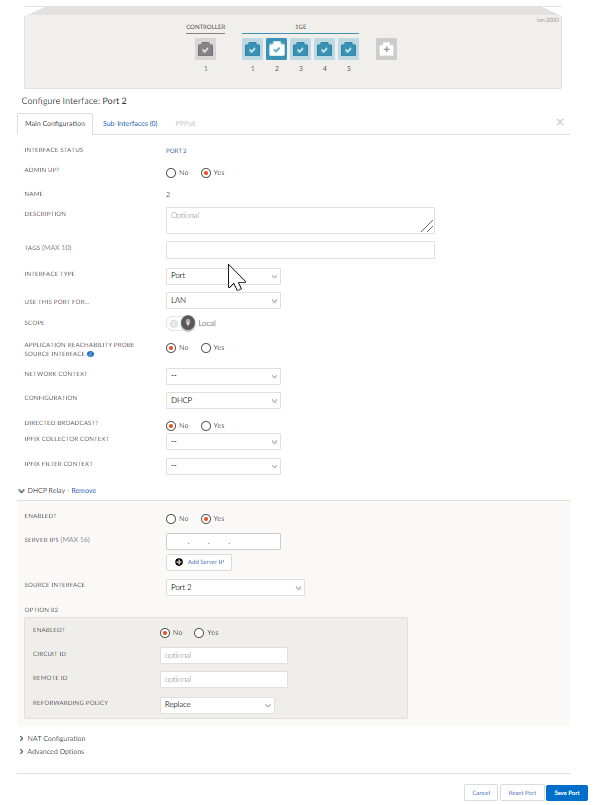Open the Configuration dropdown showing DHCP
Image resolution: width=594 pixels, height=805 pixels.
223,399
